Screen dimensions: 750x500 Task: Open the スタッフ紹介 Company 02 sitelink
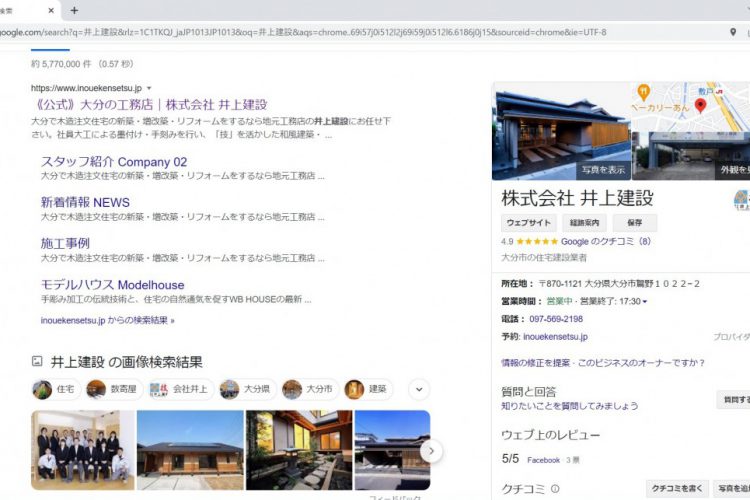click(x=114, y=162)
